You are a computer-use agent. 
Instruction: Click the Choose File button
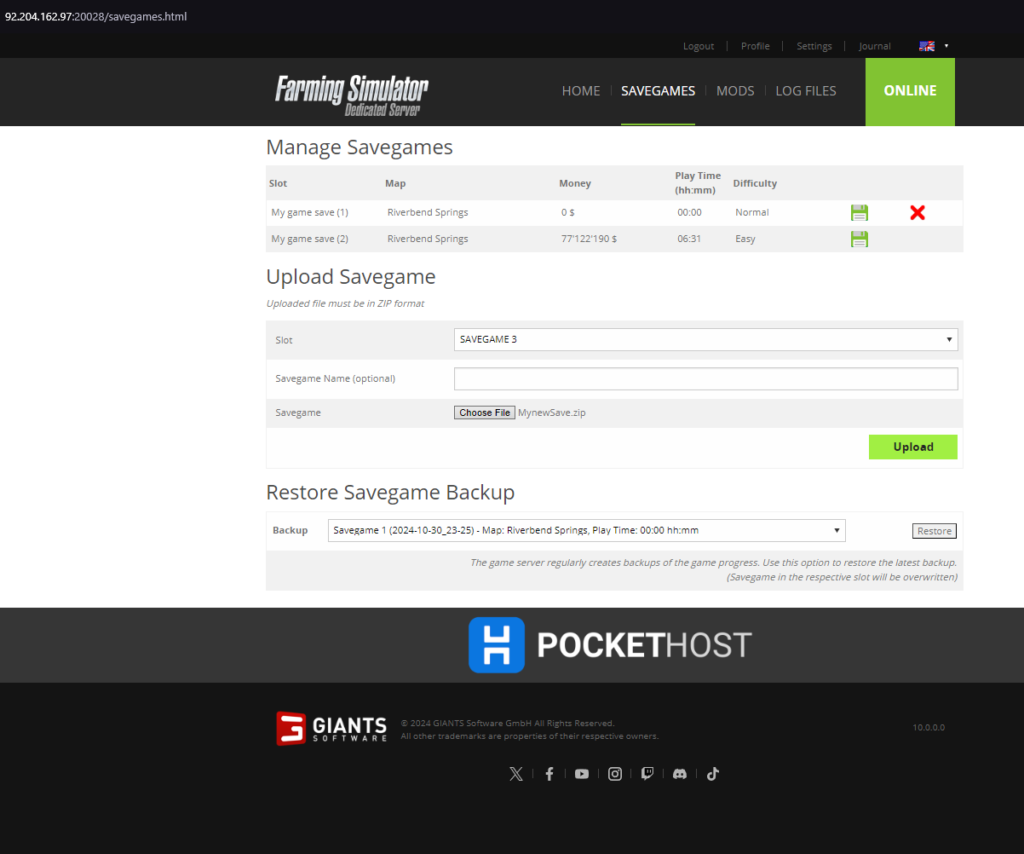pos(485,413)
